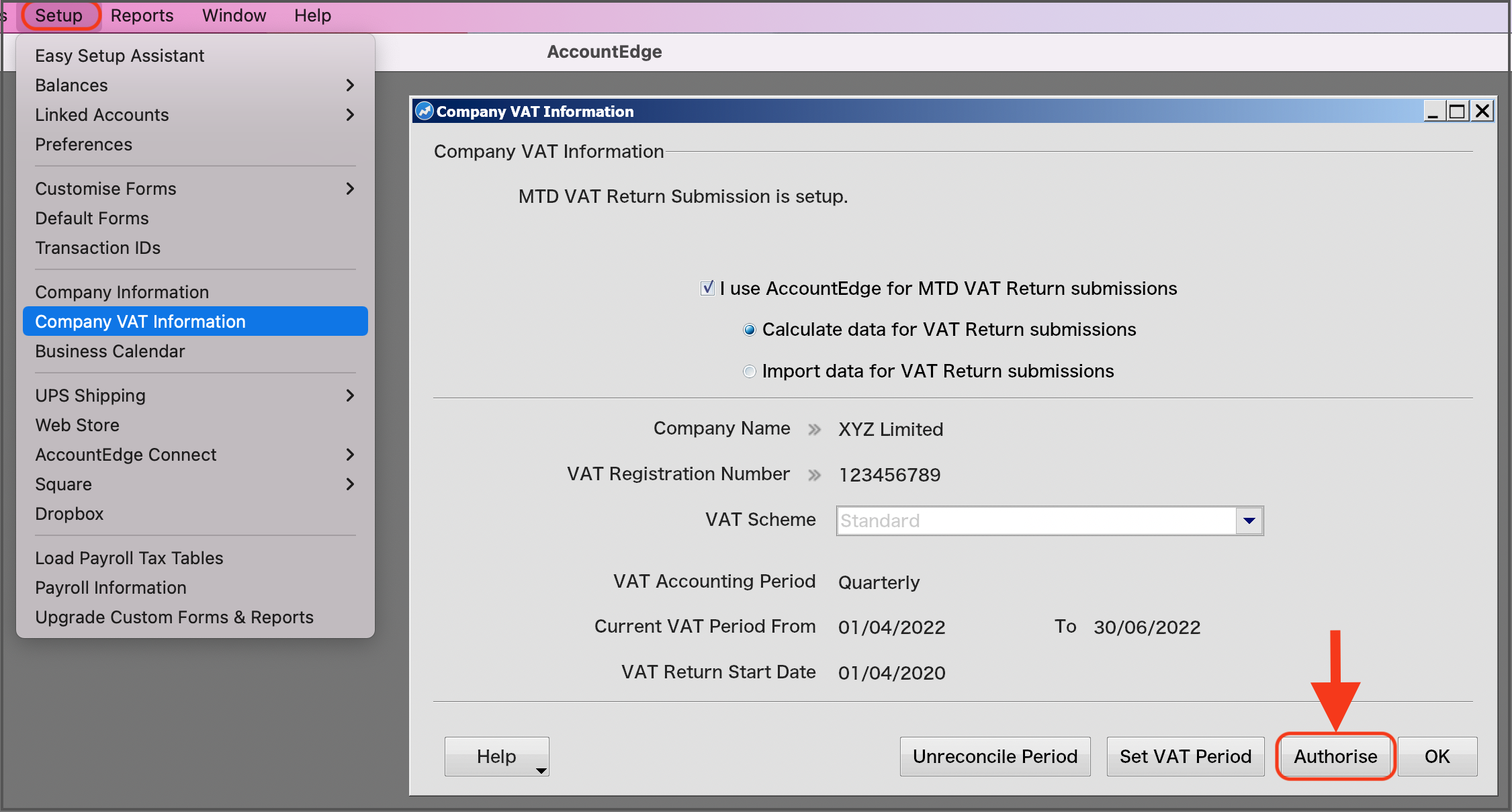This screenshot has height=812, width=1512.
Task: Maximize the Company VAT Information window
Action: (x=1457, y=111)
